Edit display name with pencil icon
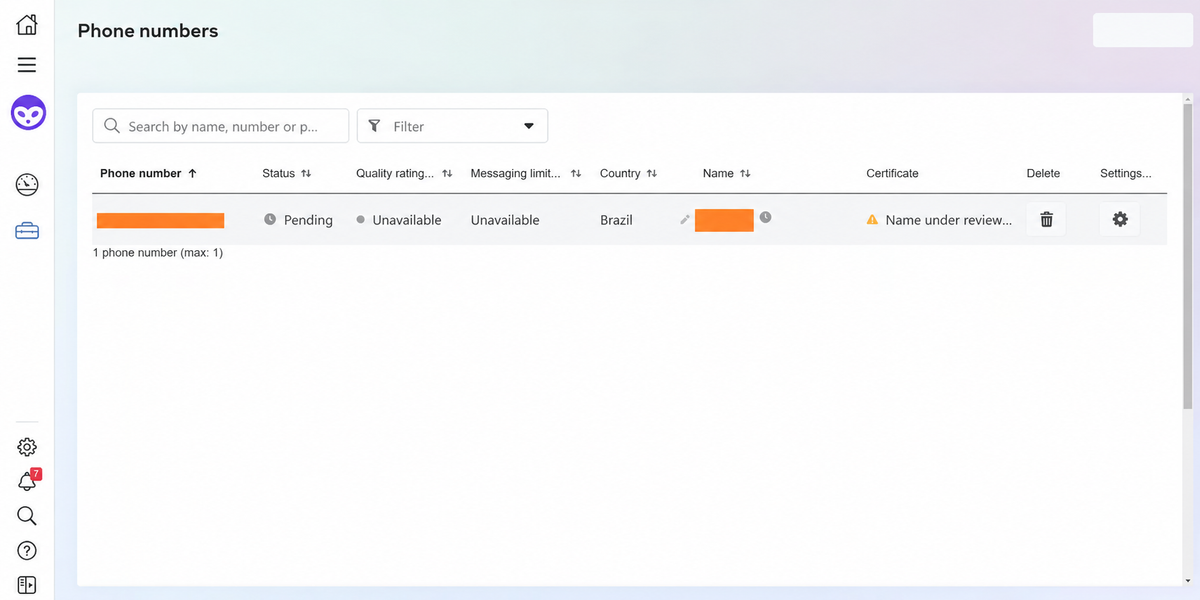The width and height of the screenshot is (1200, 600). pos(685,219)
